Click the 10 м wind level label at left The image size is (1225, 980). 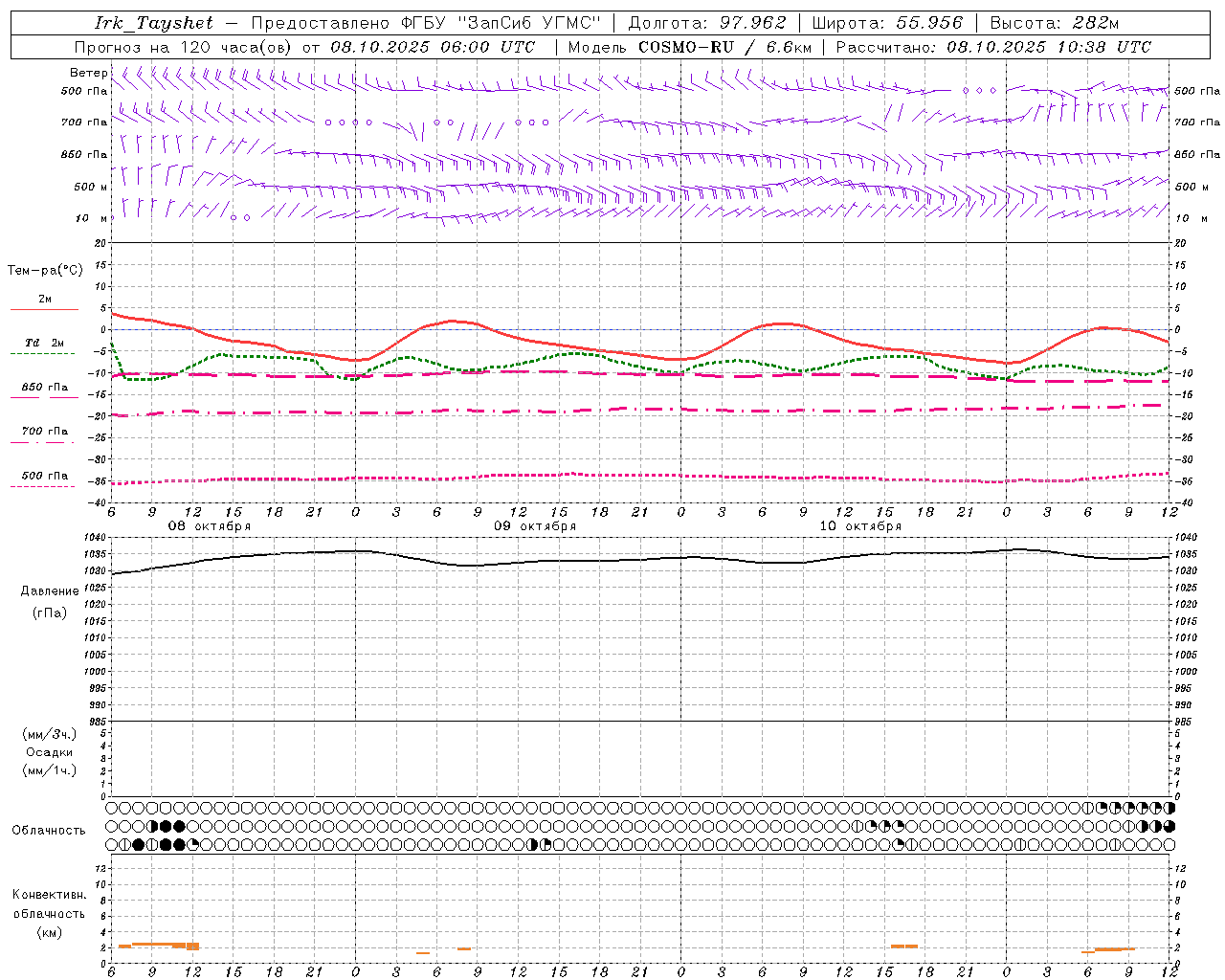pyautogui.click(x=91, y=218)
